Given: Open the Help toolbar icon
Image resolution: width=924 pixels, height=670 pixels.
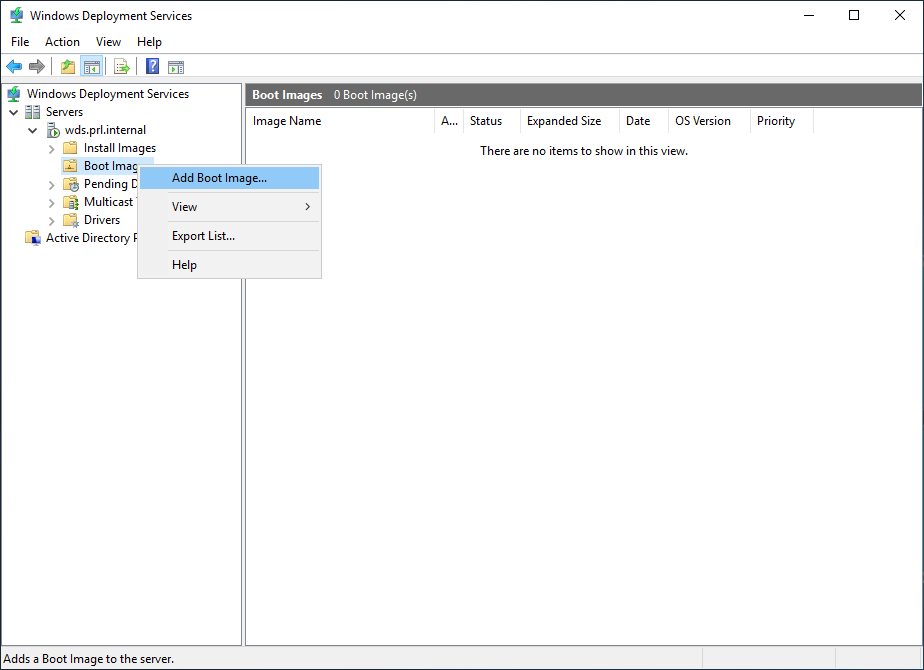Looking at the screenshot, I should pyautogui.click(x=153, y=67).
